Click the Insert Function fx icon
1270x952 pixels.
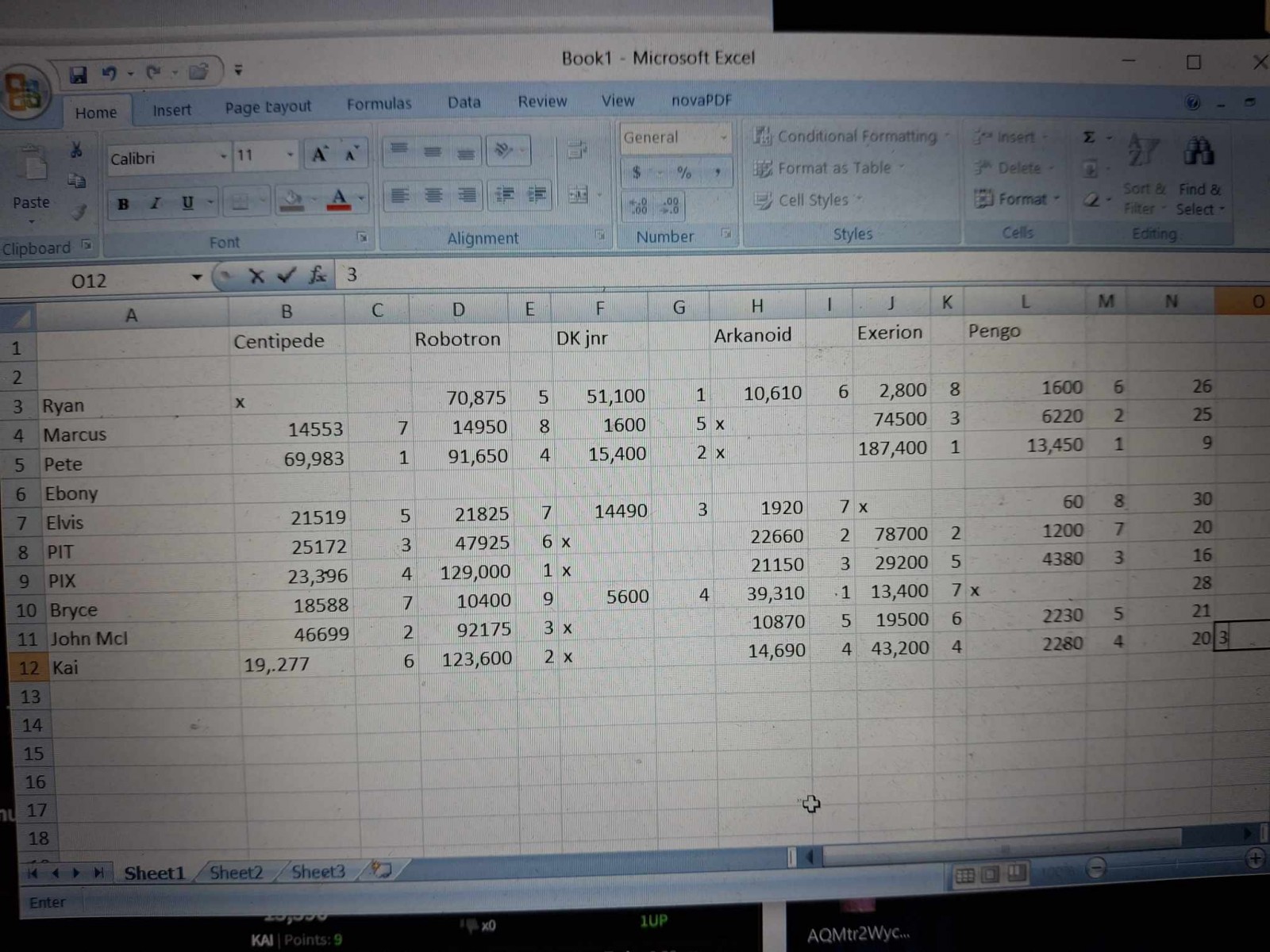coord(317,275)
